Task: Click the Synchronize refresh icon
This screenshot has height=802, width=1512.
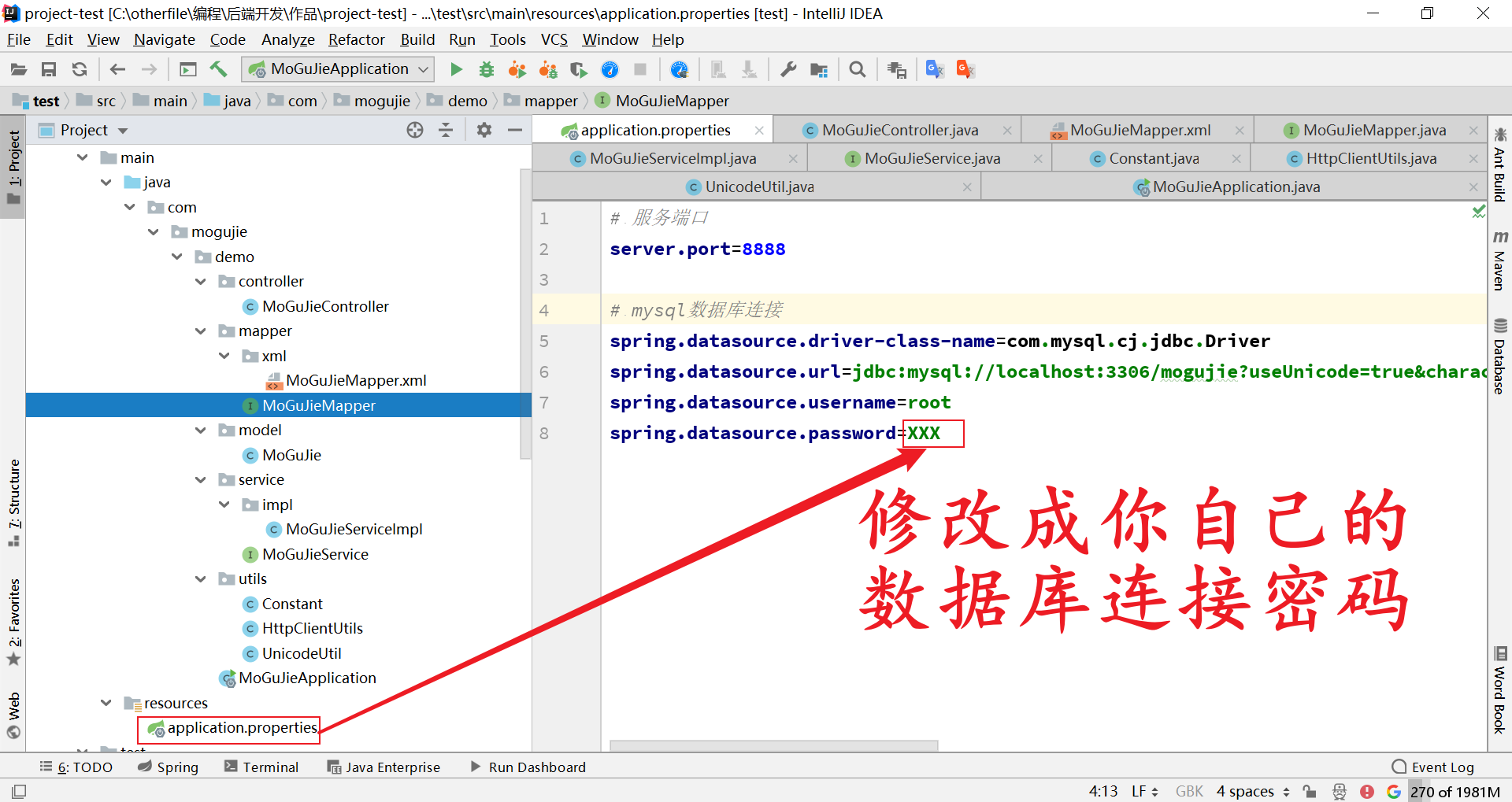Action: [x=80, y=69]
